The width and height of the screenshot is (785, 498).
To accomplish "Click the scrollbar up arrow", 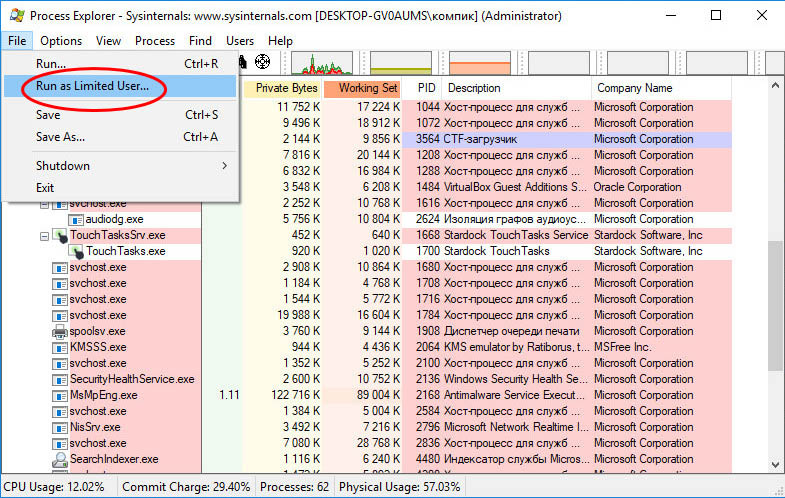I will (x=775, y=86).
